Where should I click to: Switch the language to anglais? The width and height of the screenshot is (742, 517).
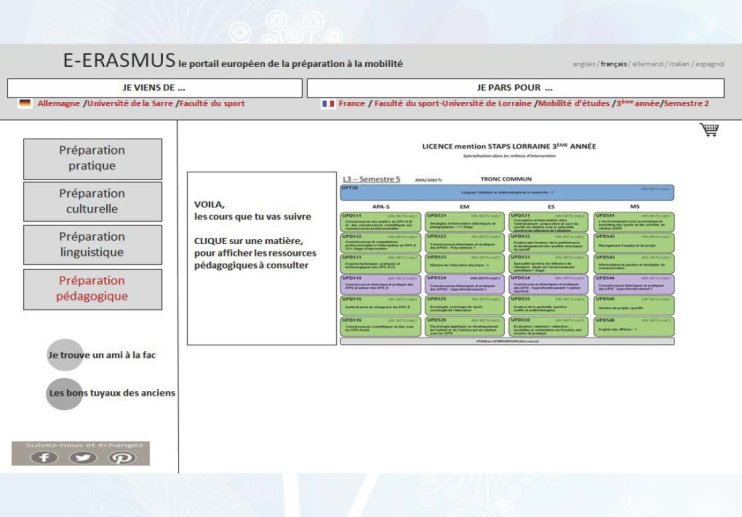click(x=583, y=64)
